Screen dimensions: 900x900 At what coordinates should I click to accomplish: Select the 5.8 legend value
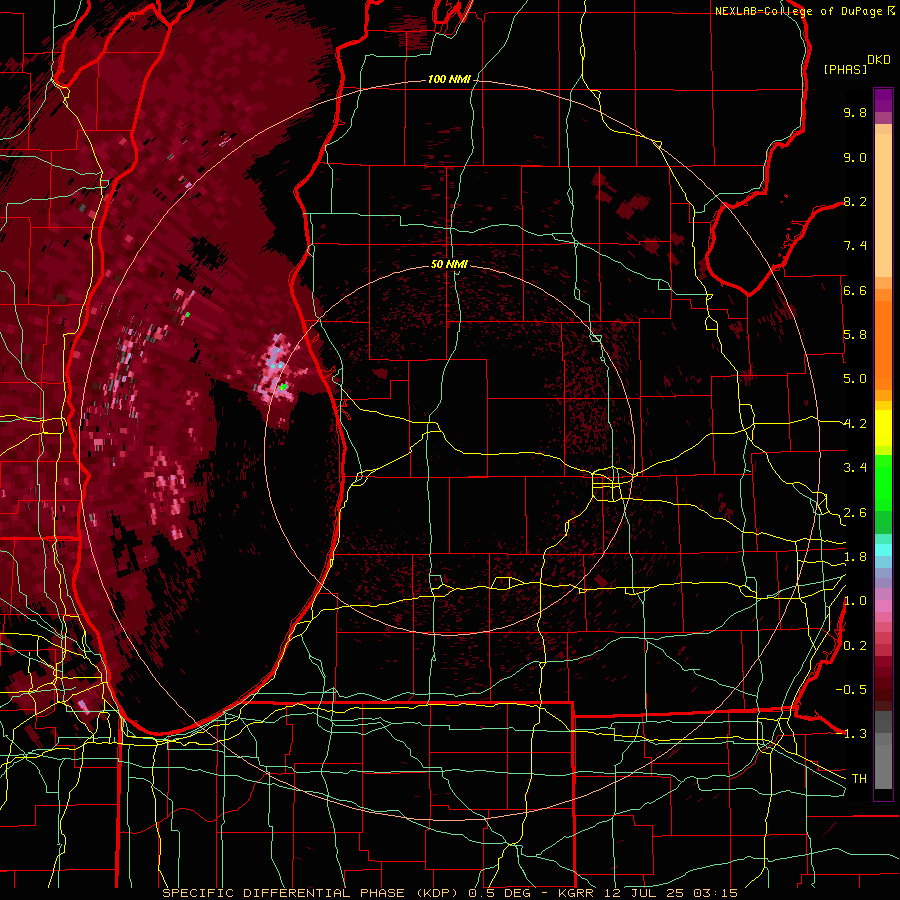(855, 335)
